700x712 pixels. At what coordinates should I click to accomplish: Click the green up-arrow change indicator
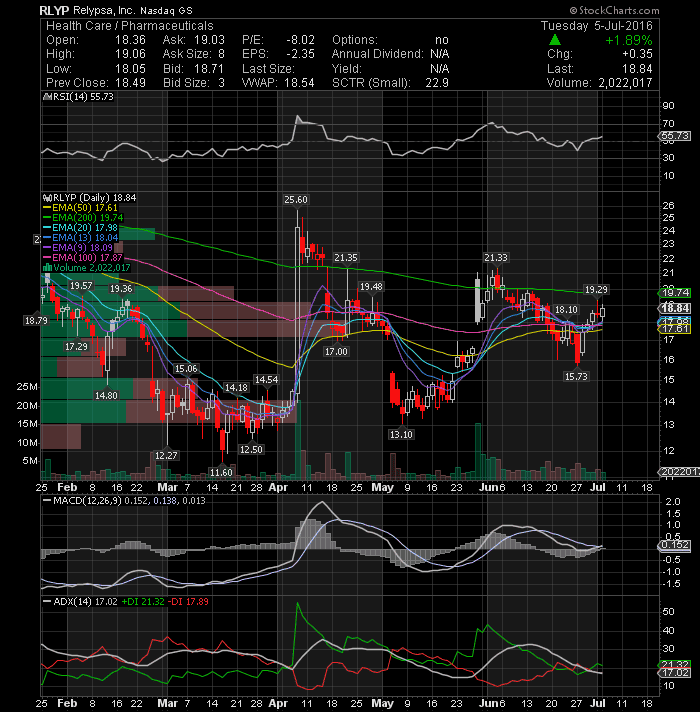(554, 40)
